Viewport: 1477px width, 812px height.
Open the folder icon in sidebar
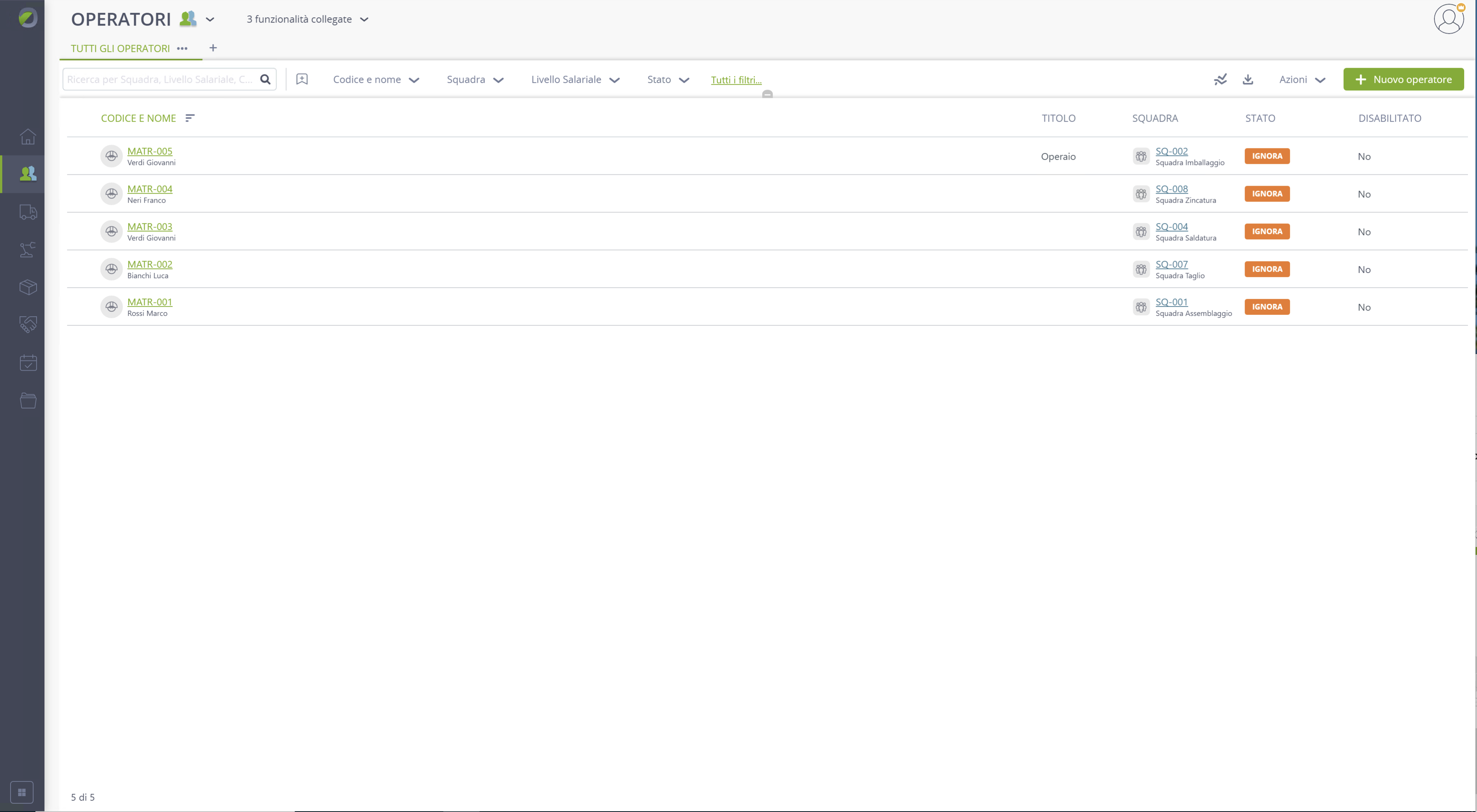point(28,401)
